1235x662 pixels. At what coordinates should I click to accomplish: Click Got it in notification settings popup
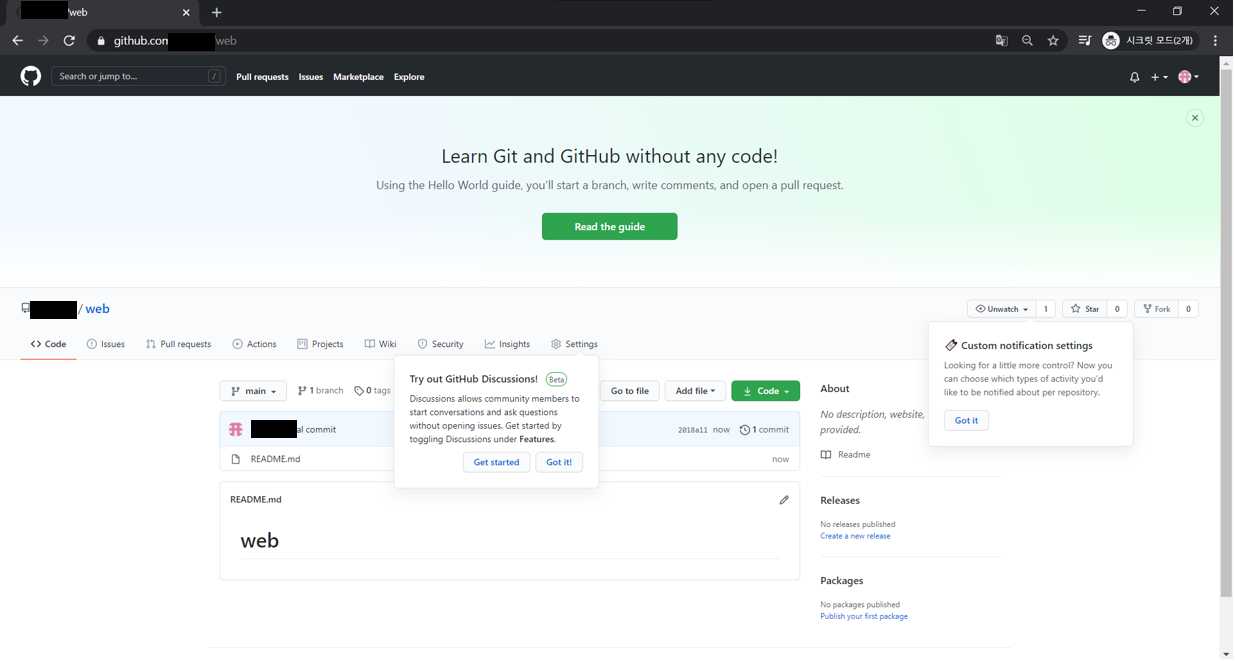pos(966,420)
